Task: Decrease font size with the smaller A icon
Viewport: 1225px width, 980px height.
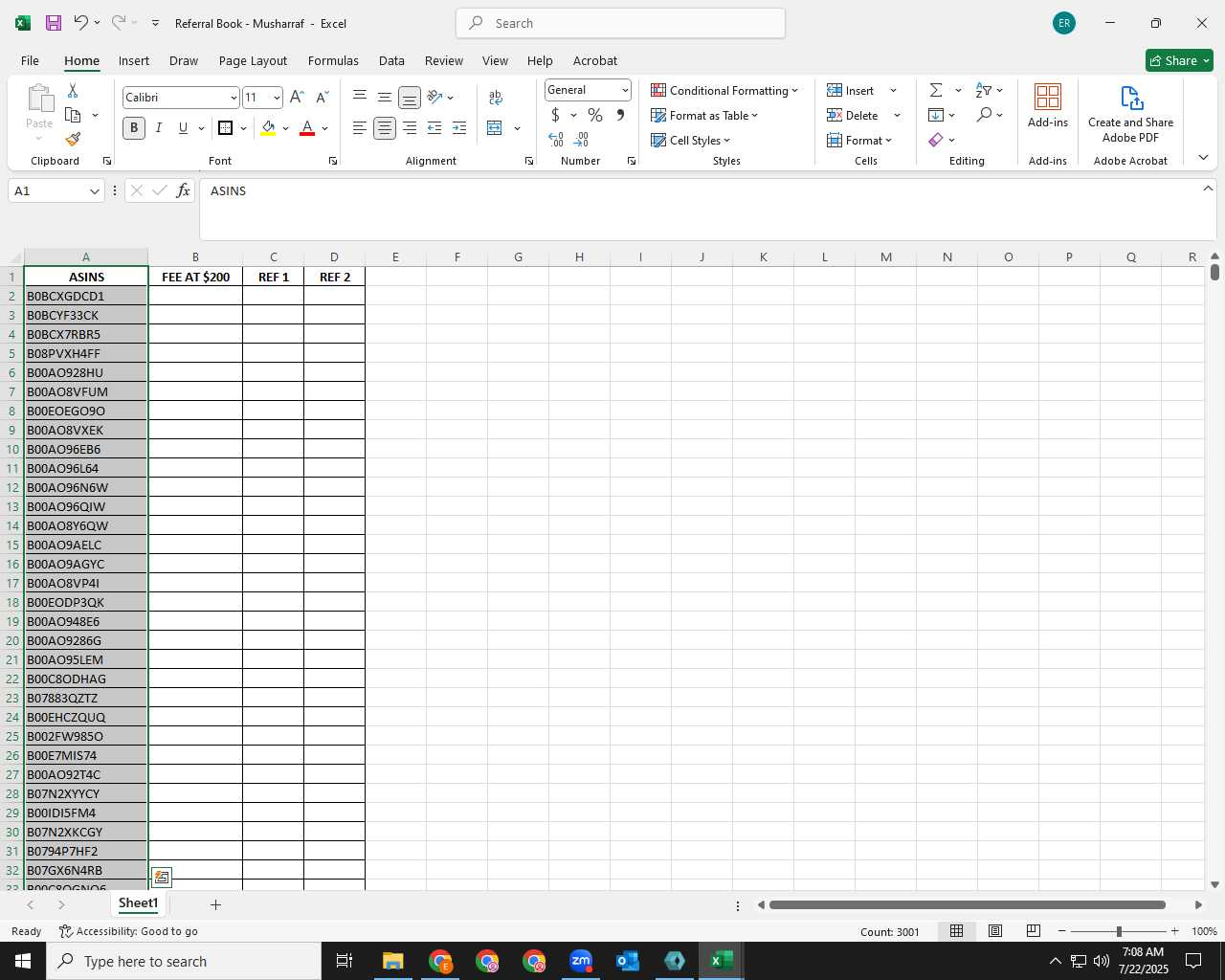Action: [x=322, y=98]
